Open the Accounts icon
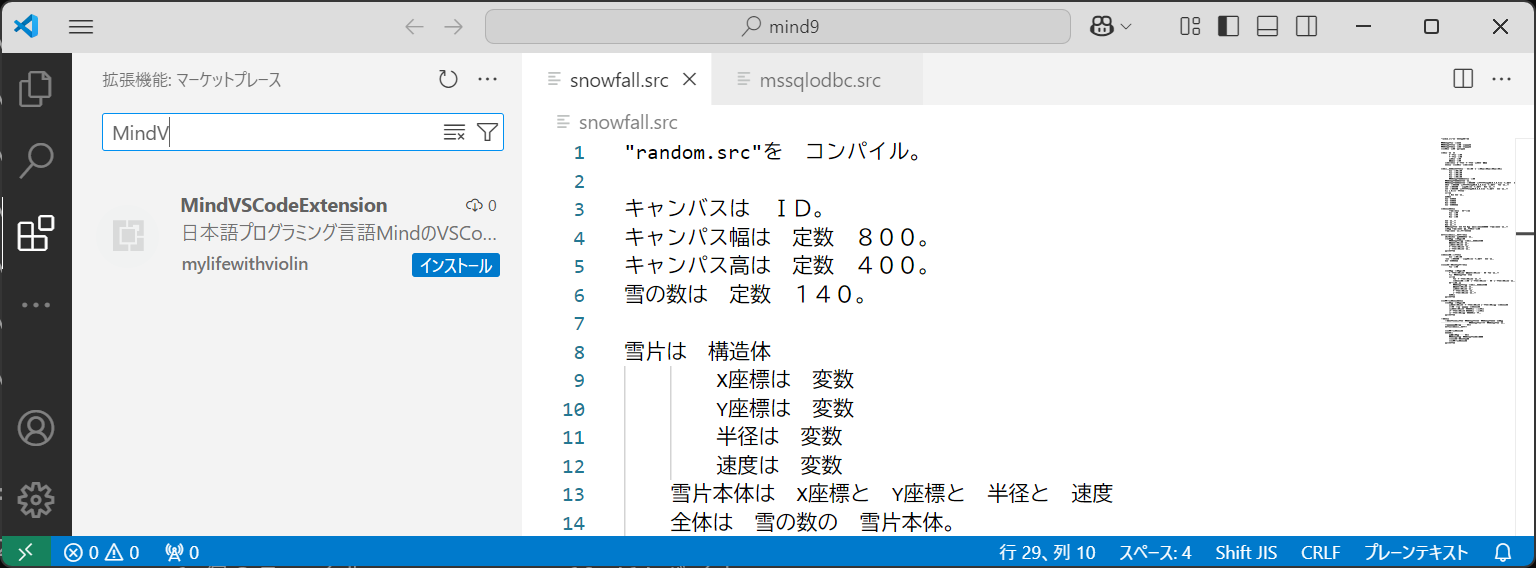Image resolution: width=1536 pixels, height=568 pixels. pos(36,427)
